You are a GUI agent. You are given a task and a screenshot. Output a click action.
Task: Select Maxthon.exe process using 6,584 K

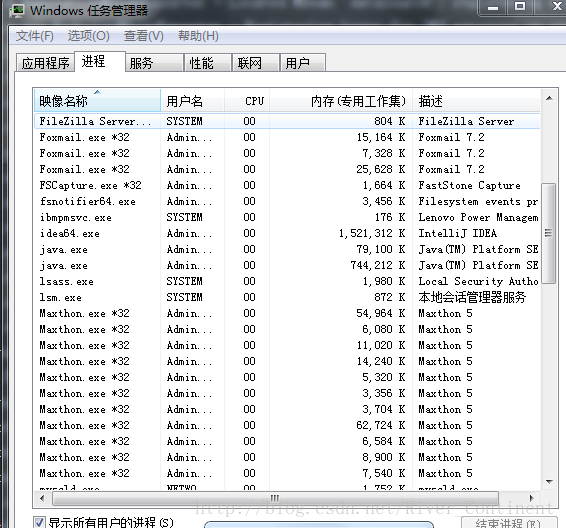point(287,441)
